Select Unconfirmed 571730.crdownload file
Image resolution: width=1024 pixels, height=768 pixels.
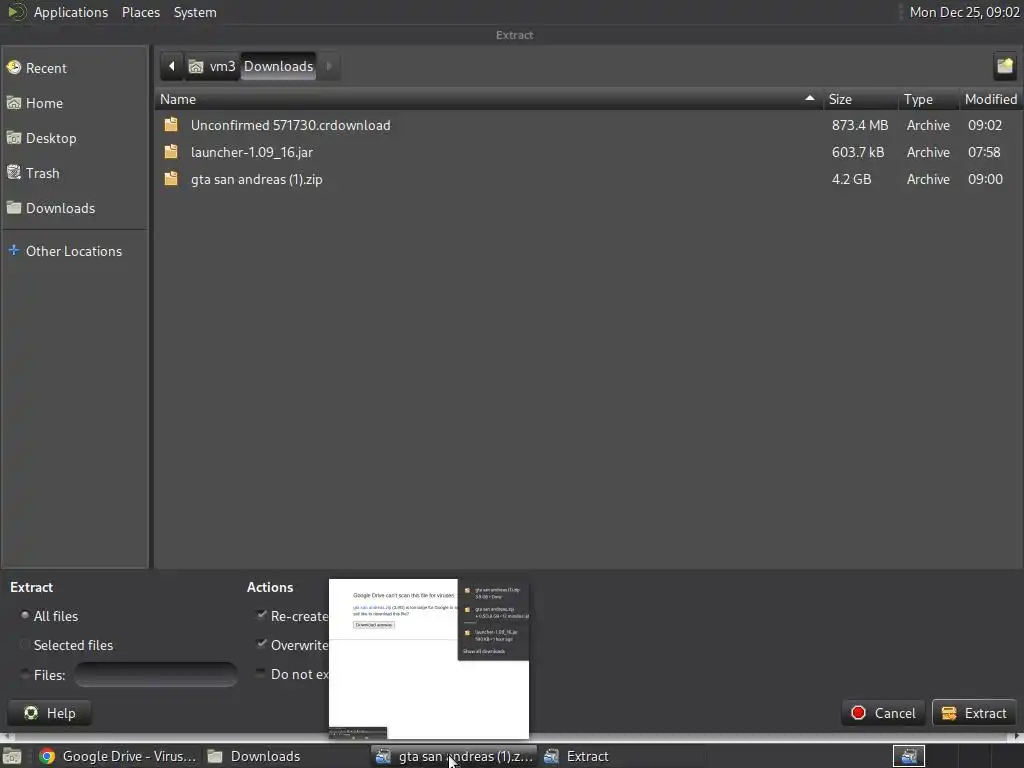pyautogui.click(x=588, y=125)
